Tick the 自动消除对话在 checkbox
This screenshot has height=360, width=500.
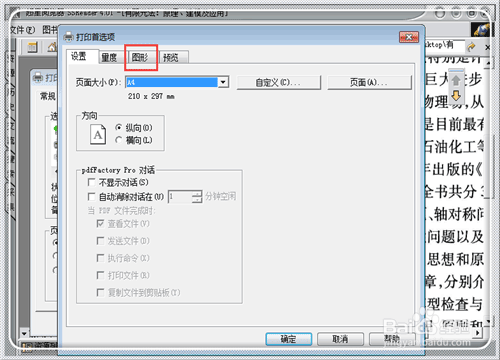coord(126,197)
